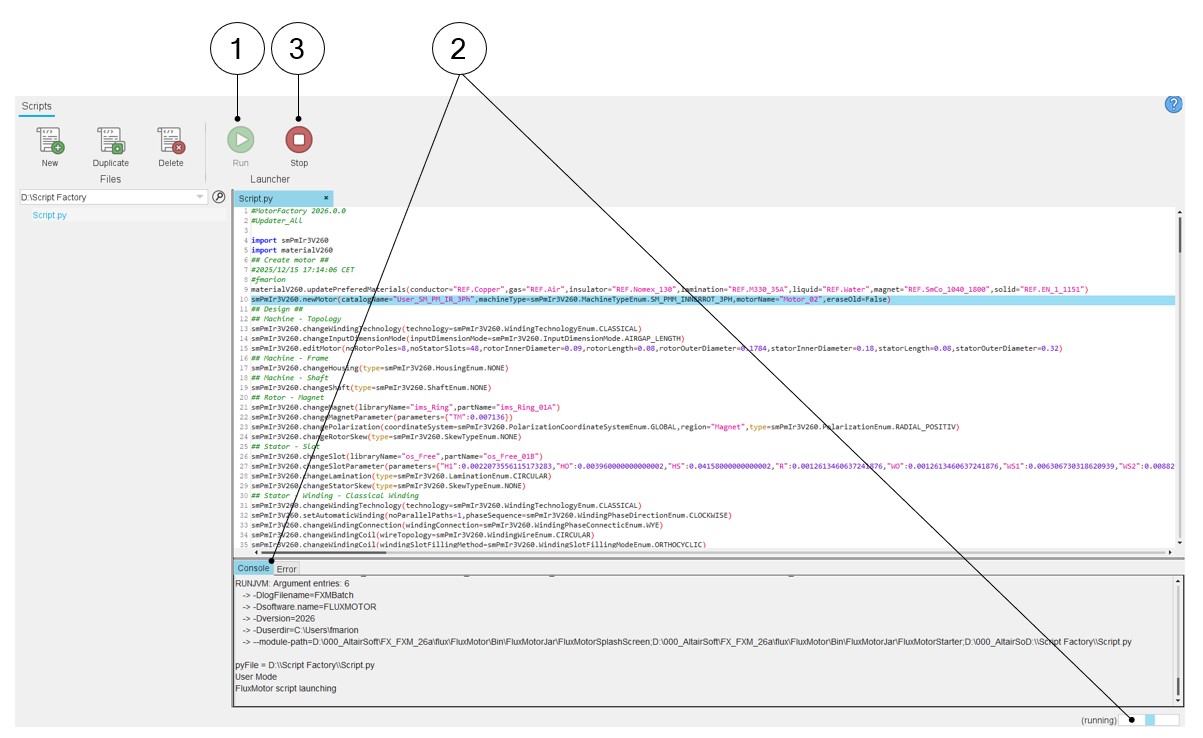Click the setAutomaticWinding code line

click(x=492, y=514)
